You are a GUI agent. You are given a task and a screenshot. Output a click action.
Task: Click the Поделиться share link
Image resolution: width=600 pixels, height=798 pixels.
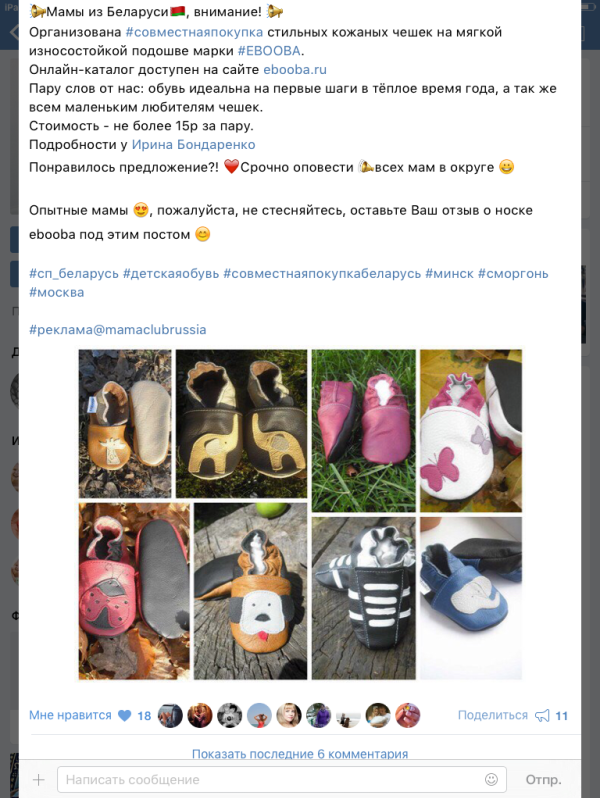point(493,715)
